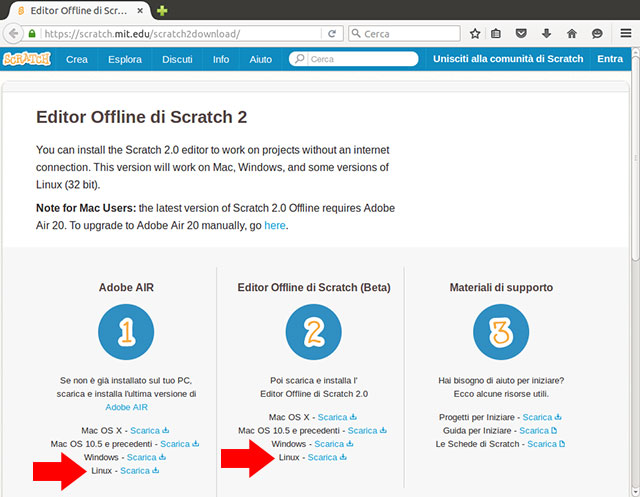640x497 pixels.
Task: Open the Discuti menu item
Action: pos(177,59)
